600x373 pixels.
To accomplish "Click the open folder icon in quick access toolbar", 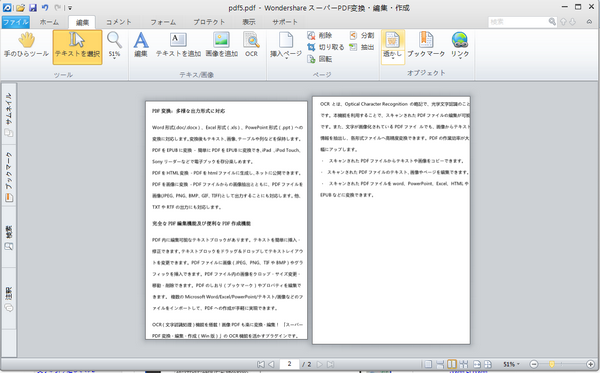I will click(20, 7).
